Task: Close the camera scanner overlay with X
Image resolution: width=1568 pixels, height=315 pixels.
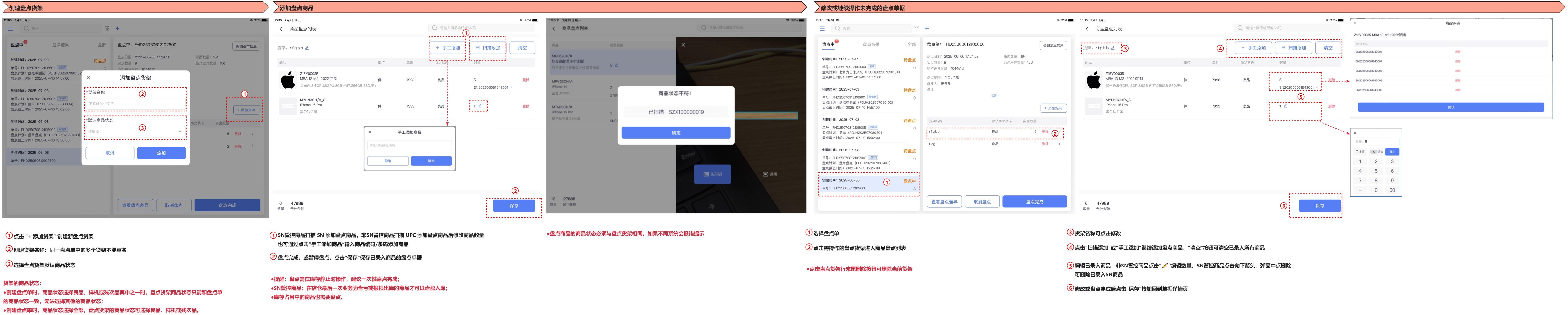Action: [x=683, y=44]
